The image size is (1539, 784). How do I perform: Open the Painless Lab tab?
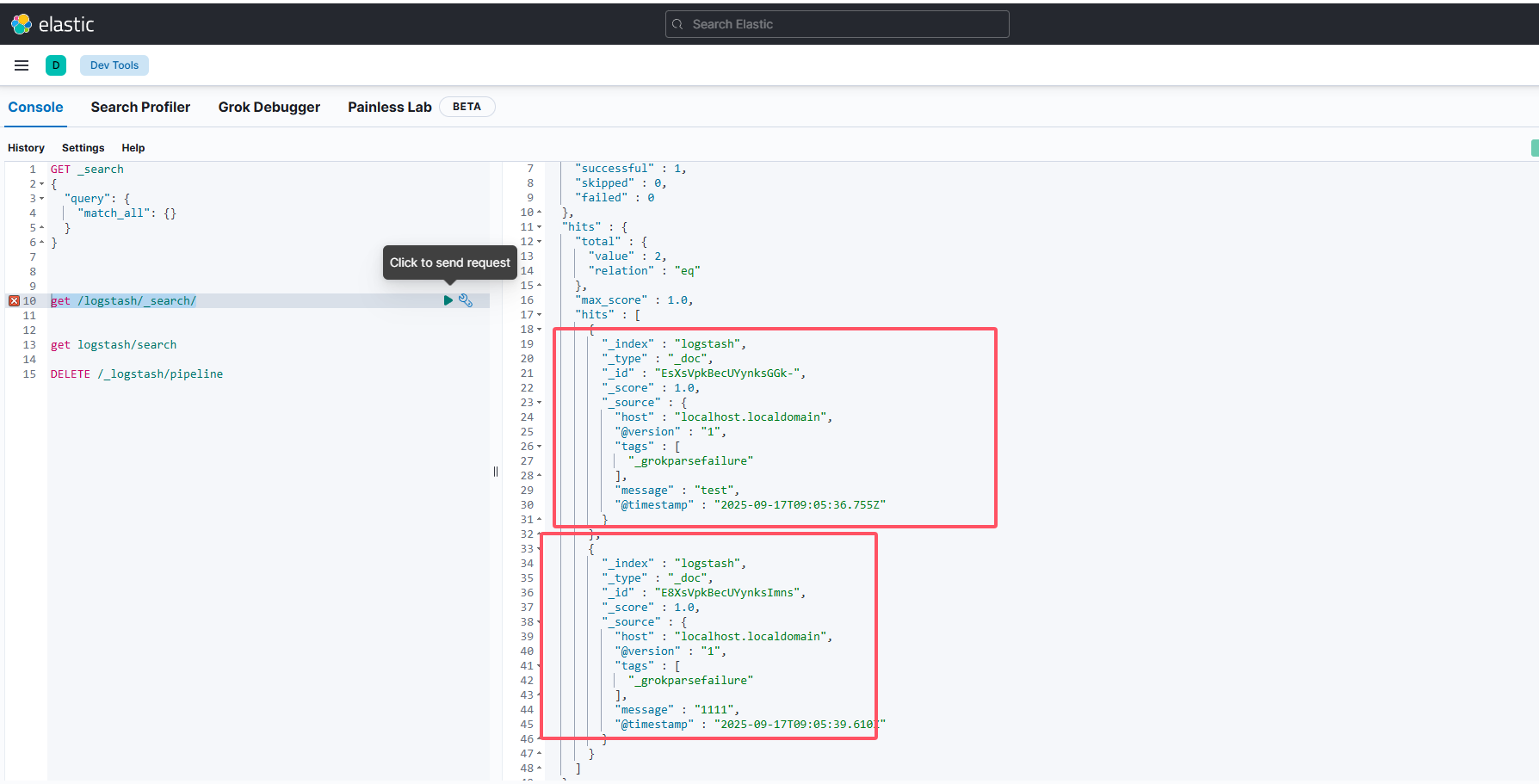click(390, 107)
